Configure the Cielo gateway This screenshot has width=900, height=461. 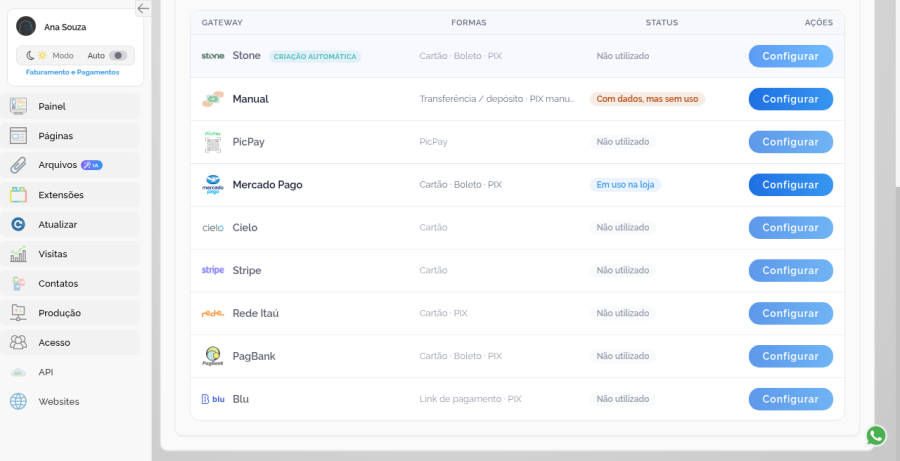click(790, 228)
